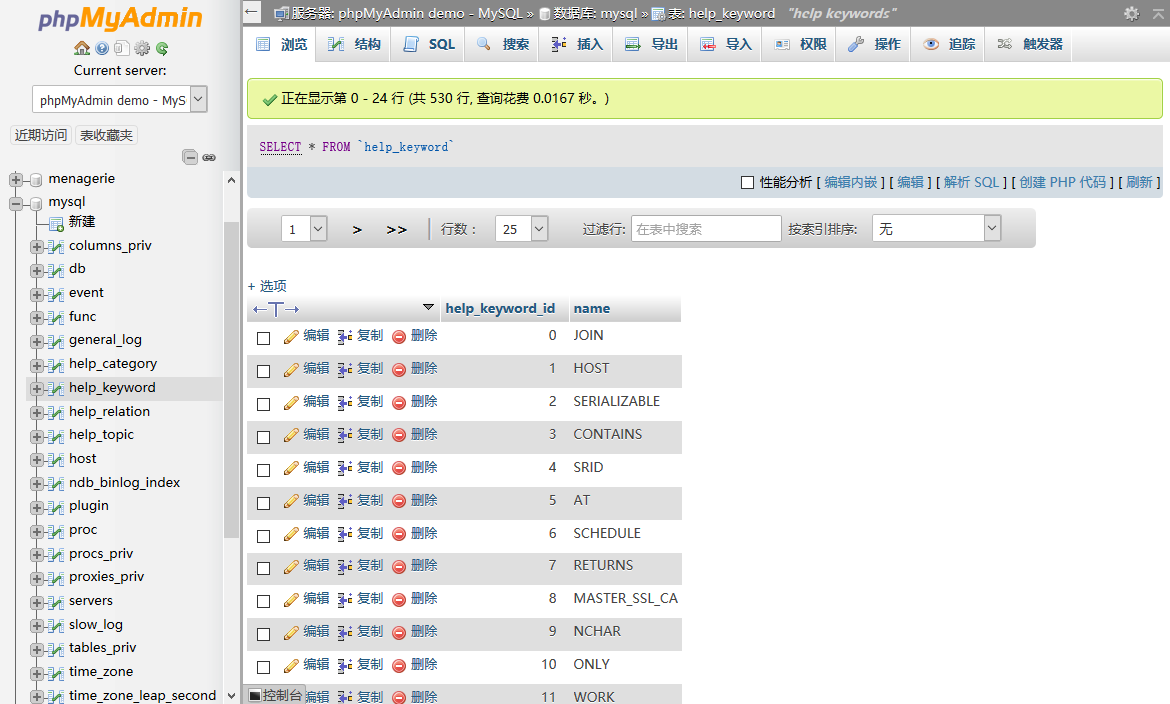The height and width of the screenshot is (704, 1170).
Task: Tick the checkbox for the HOST row
Action: click(264, 371)
